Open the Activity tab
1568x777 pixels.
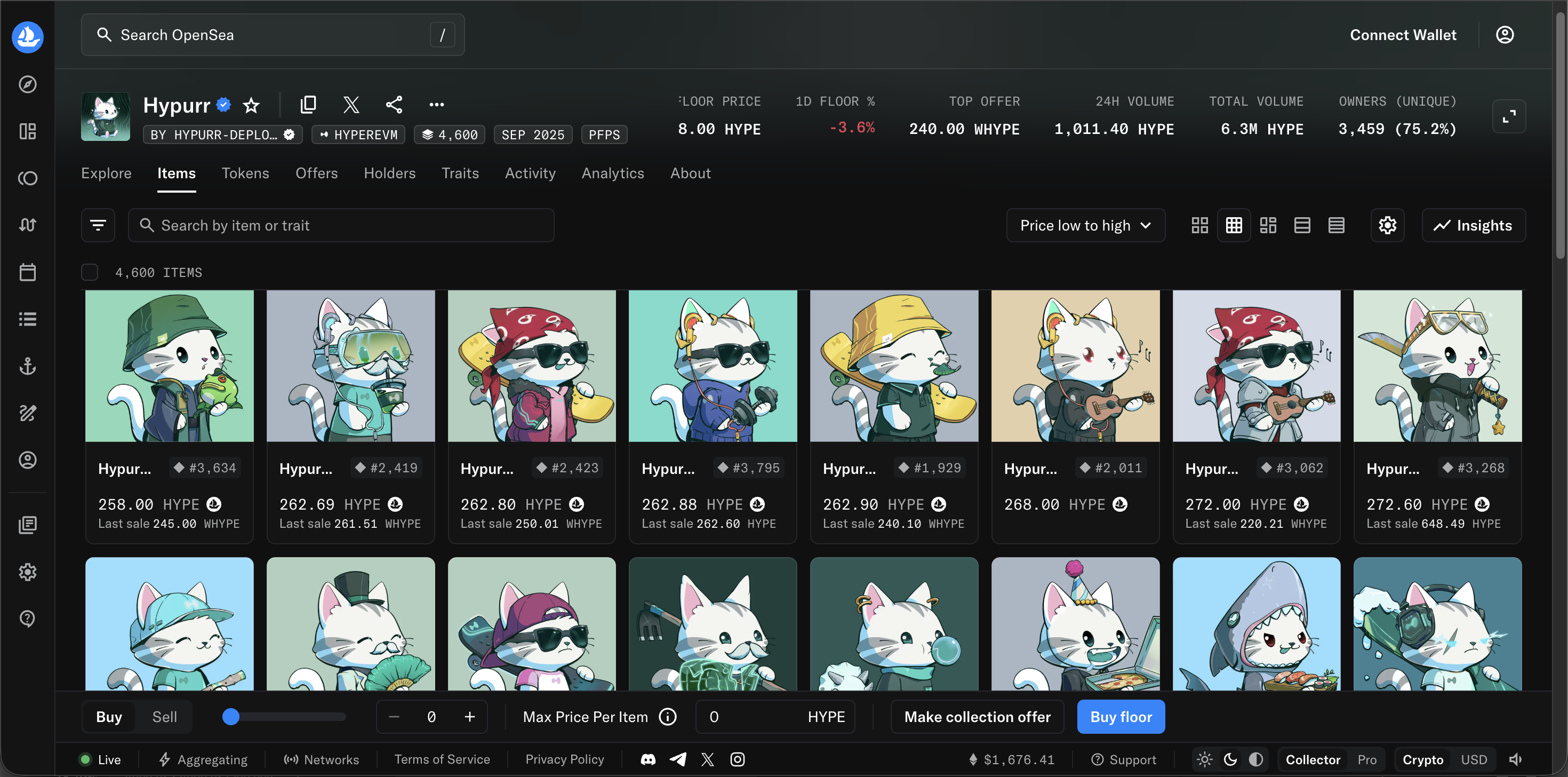point(530,173)
